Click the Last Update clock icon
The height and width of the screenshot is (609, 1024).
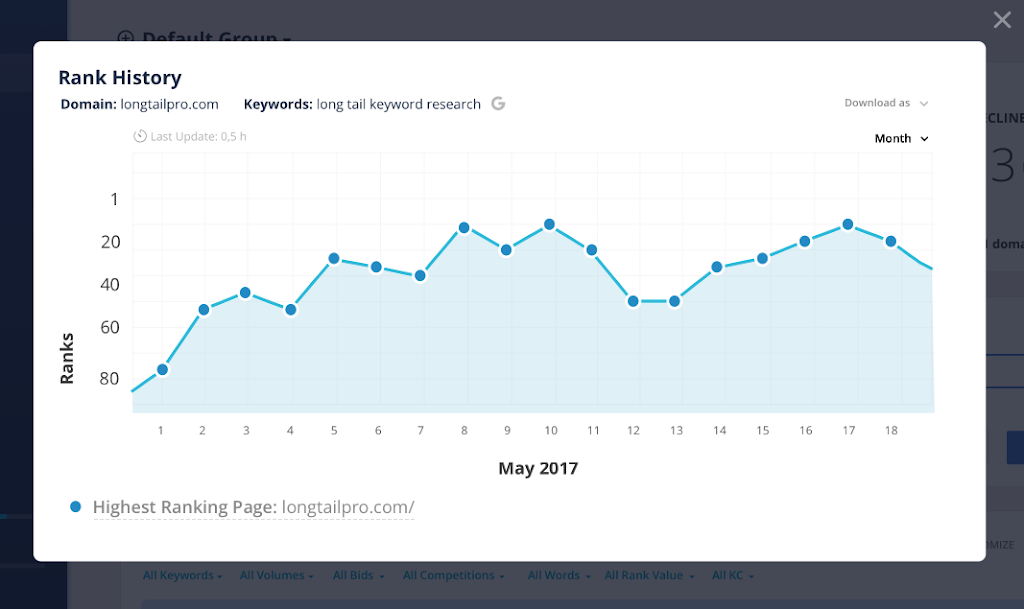140,136
